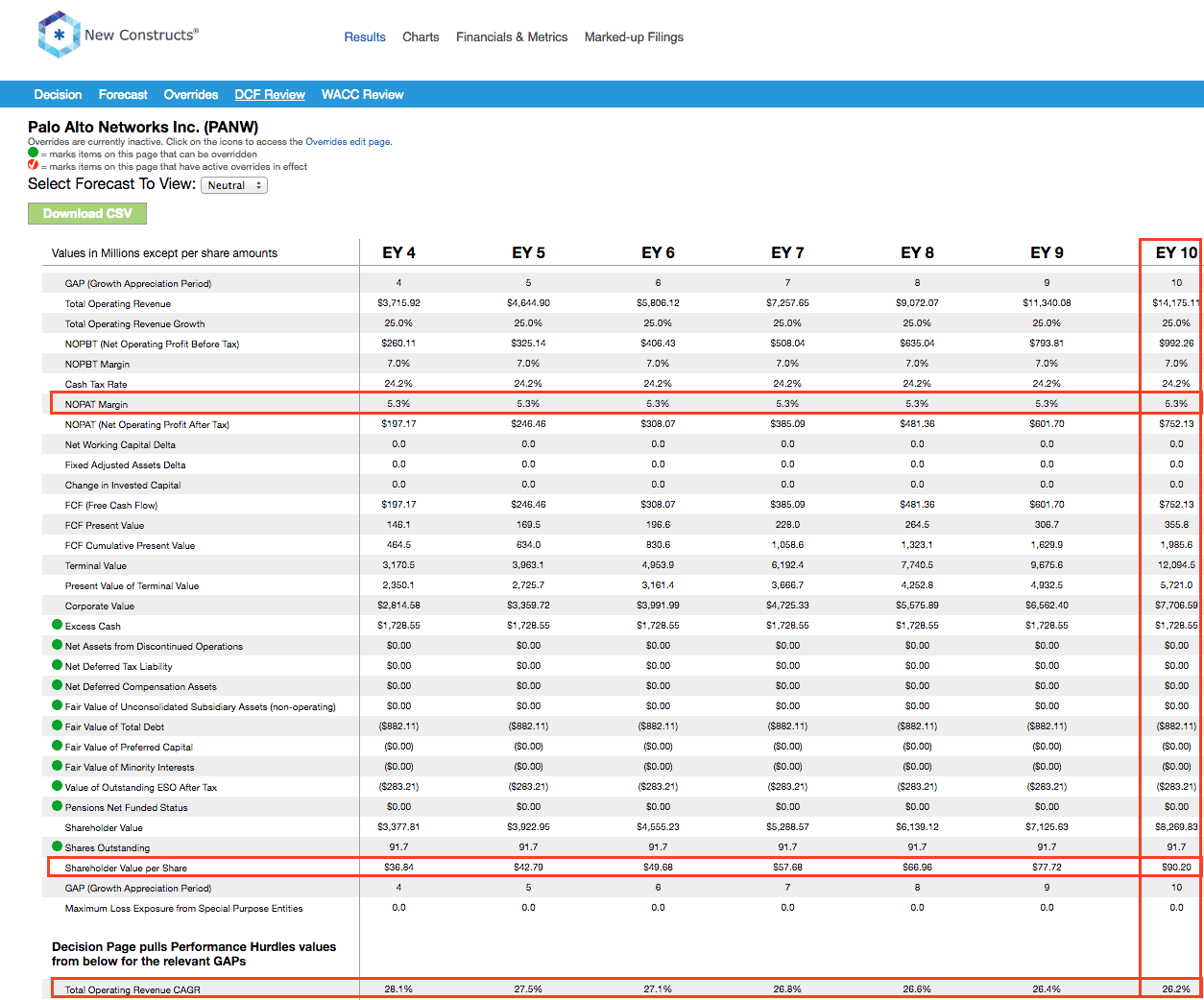Screen dimensions: 1204x1000
Task: Select the $7,706.59 Corporate Value cell
Action: click(x=1176, y=606)
